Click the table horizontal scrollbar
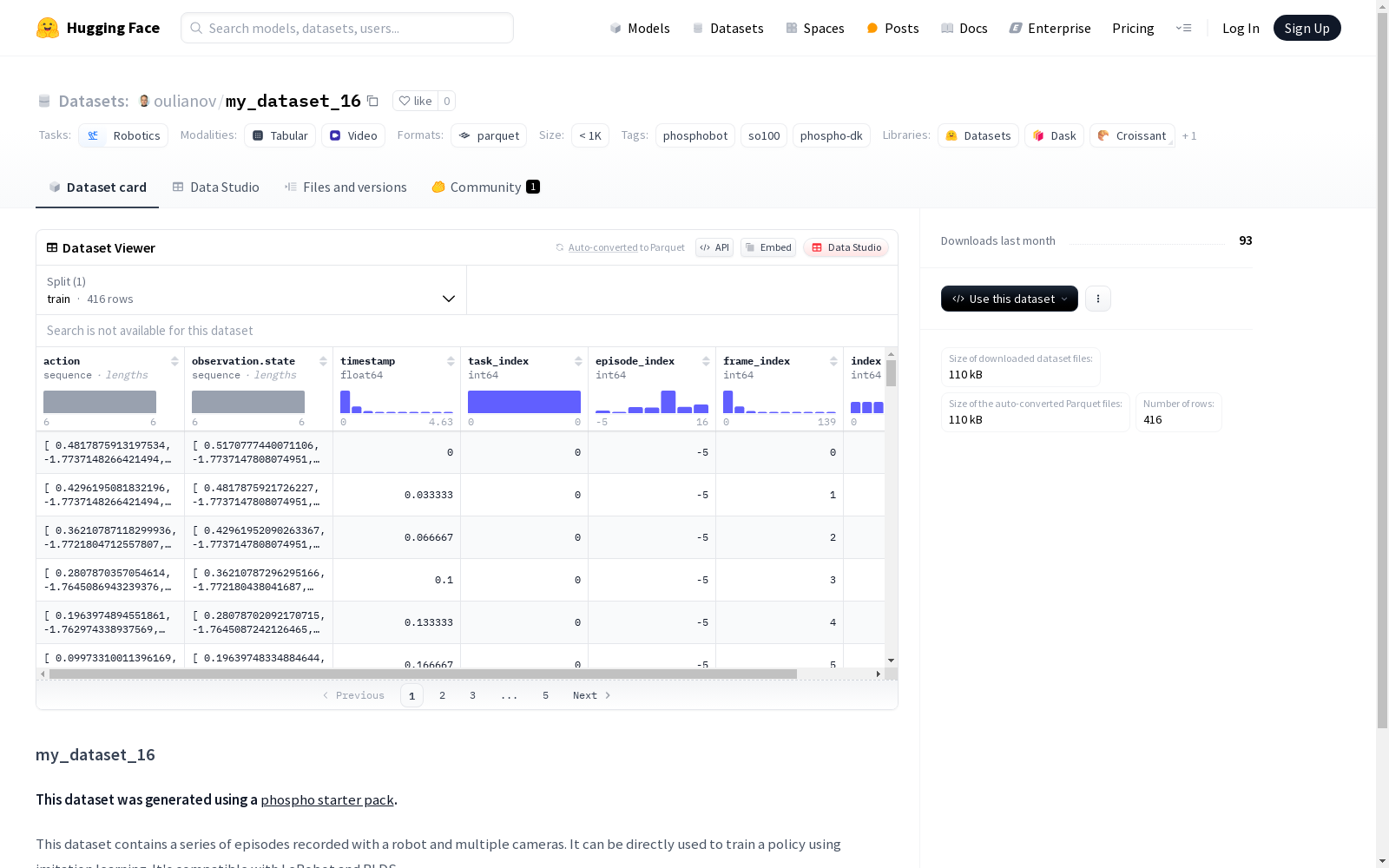The image size is (1389, 868). click(424, 674)
